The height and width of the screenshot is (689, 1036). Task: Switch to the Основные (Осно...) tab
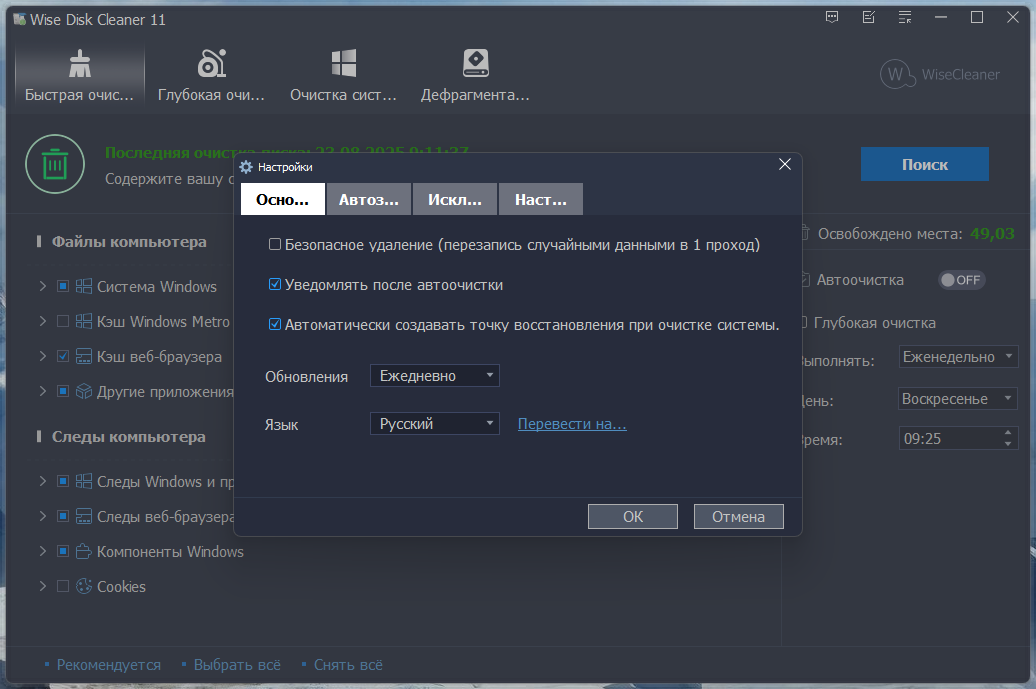[283, 199]
